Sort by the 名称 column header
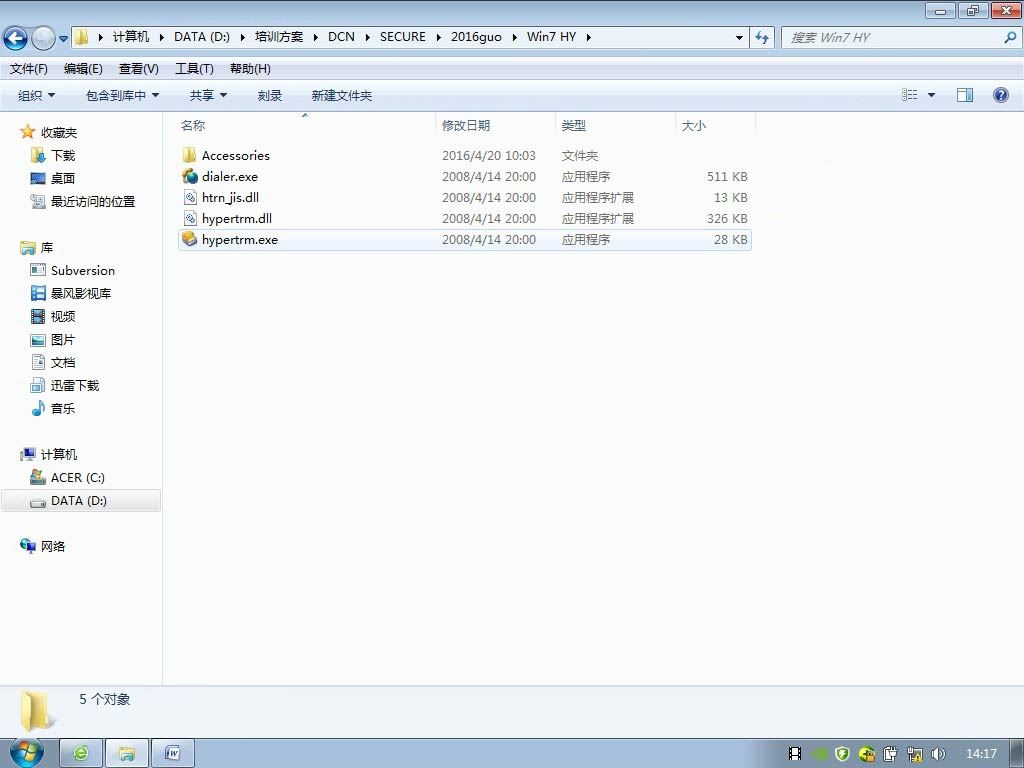 point(306,125)
